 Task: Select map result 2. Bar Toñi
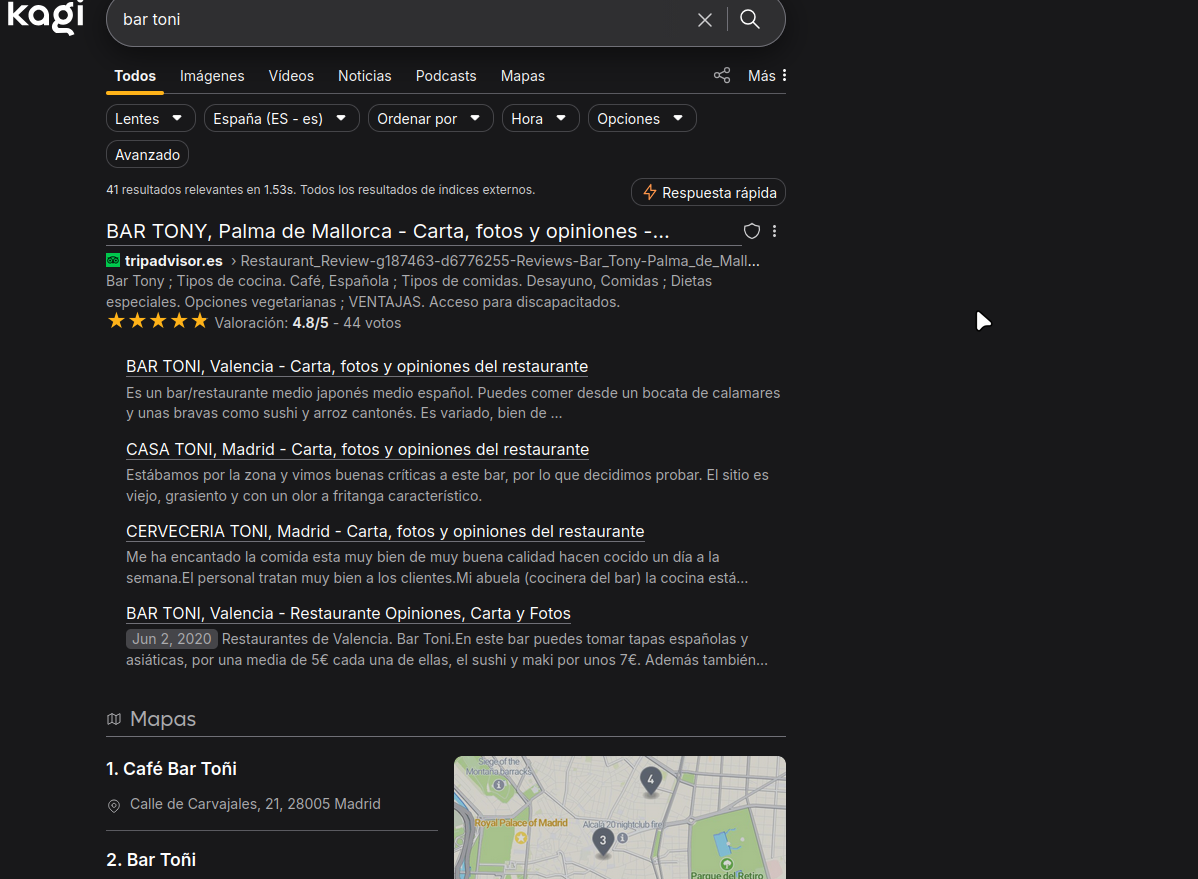tap(151, 860)
